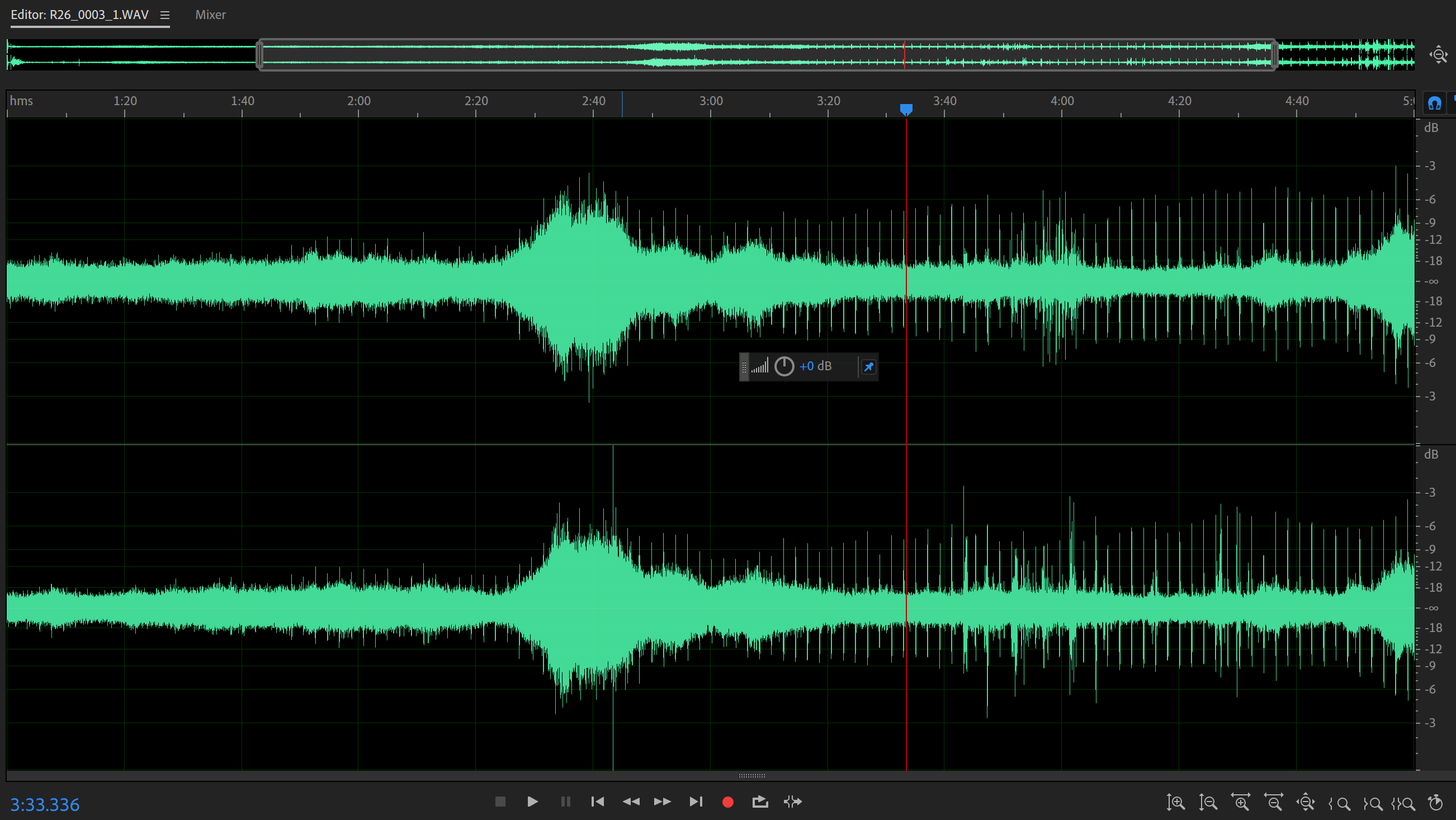Zoom to selection out point
Image resolution: width=1456 pixels, height=820 pixels.
(x=1372, y=803)
